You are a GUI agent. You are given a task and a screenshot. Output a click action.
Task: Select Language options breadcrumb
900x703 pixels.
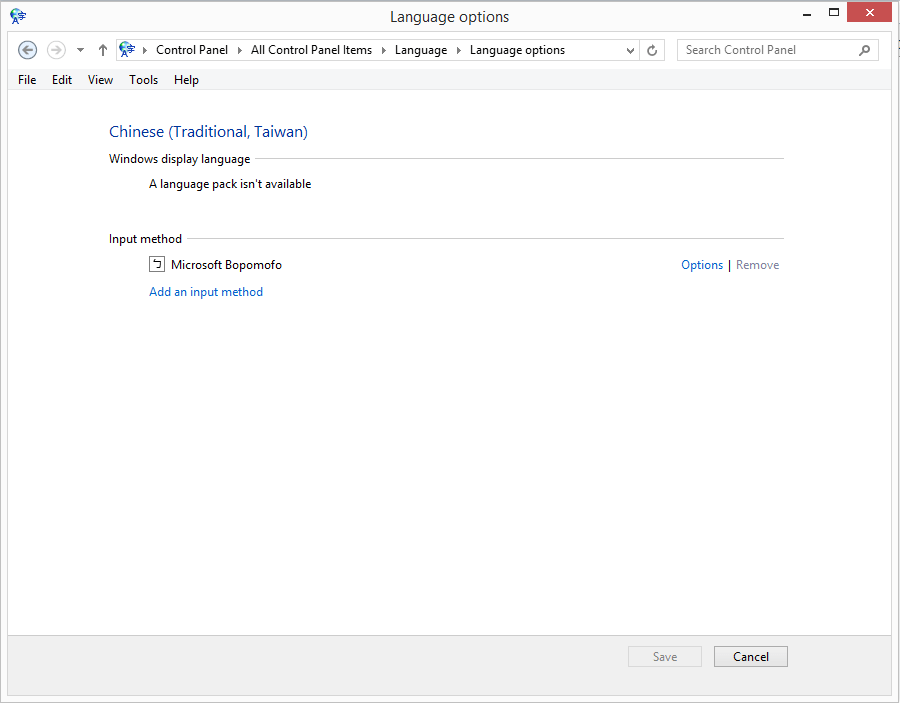coord(517,51)
